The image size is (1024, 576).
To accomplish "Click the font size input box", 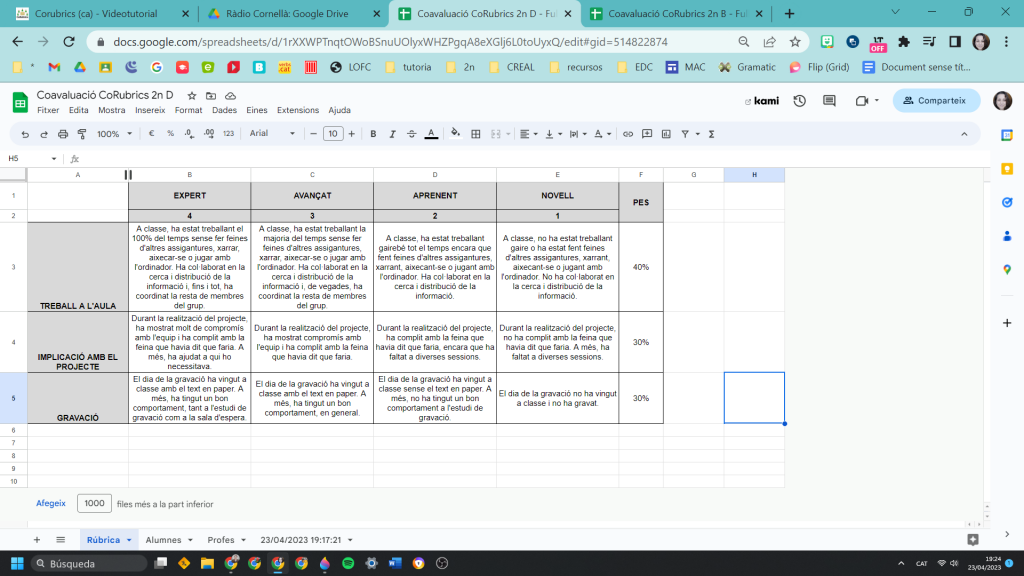I will point(333,133).
